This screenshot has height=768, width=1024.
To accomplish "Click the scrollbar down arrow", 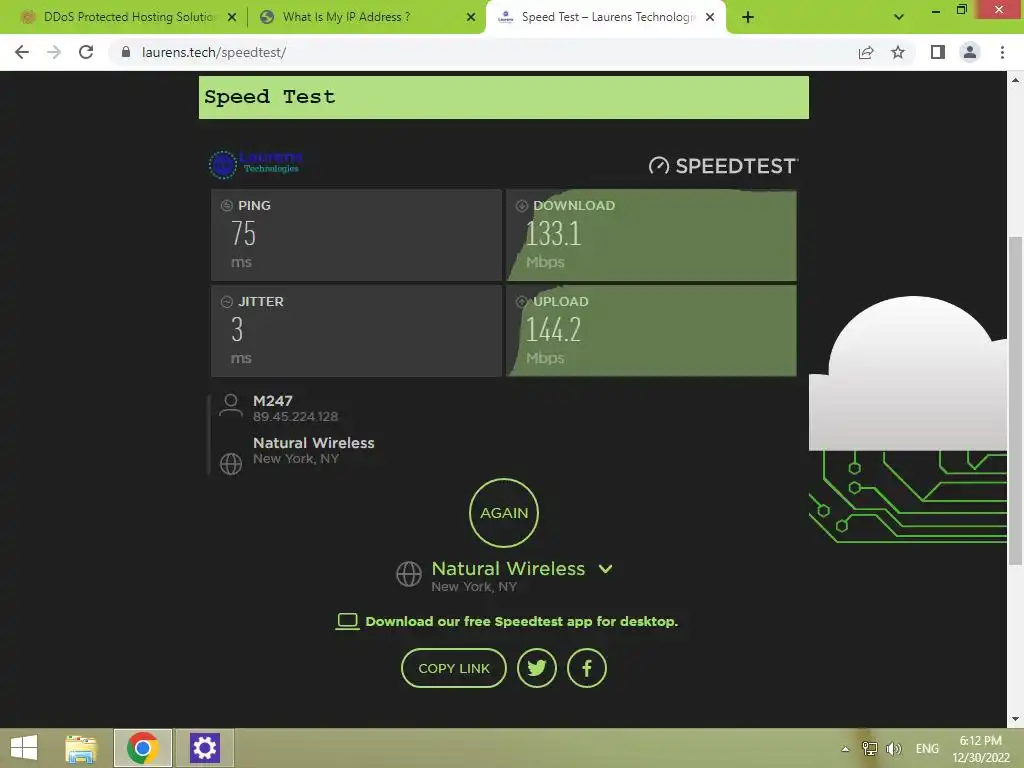I will tap(1016, 719).
